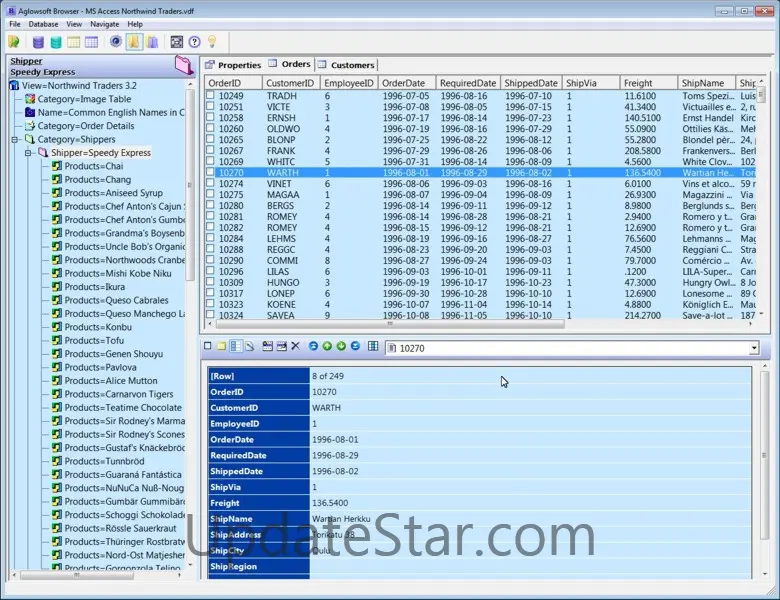Check the box for order 10260
Screen dimensions: 780x600
coord(210,128)
